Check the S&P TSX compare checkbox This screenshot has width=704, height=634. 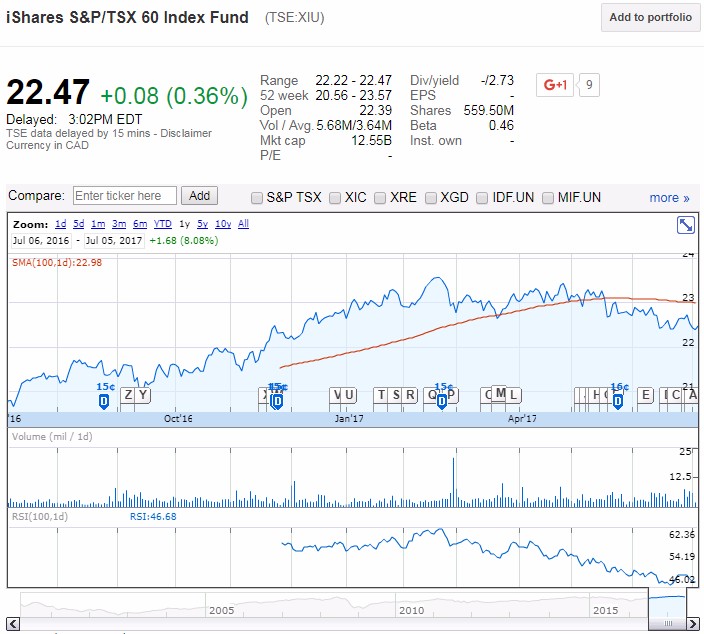(x=256, y=198)
